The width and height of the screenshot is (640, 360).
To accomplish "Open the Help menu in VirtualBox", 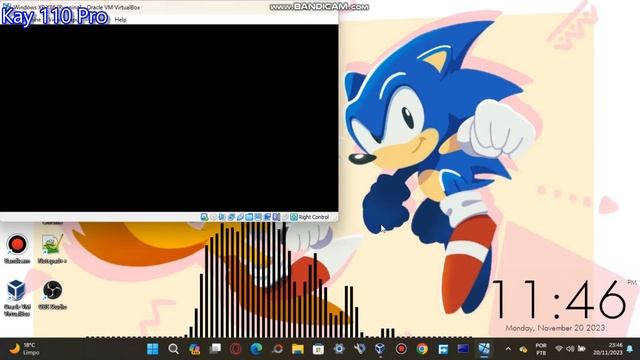I will (x=120, y=20).
